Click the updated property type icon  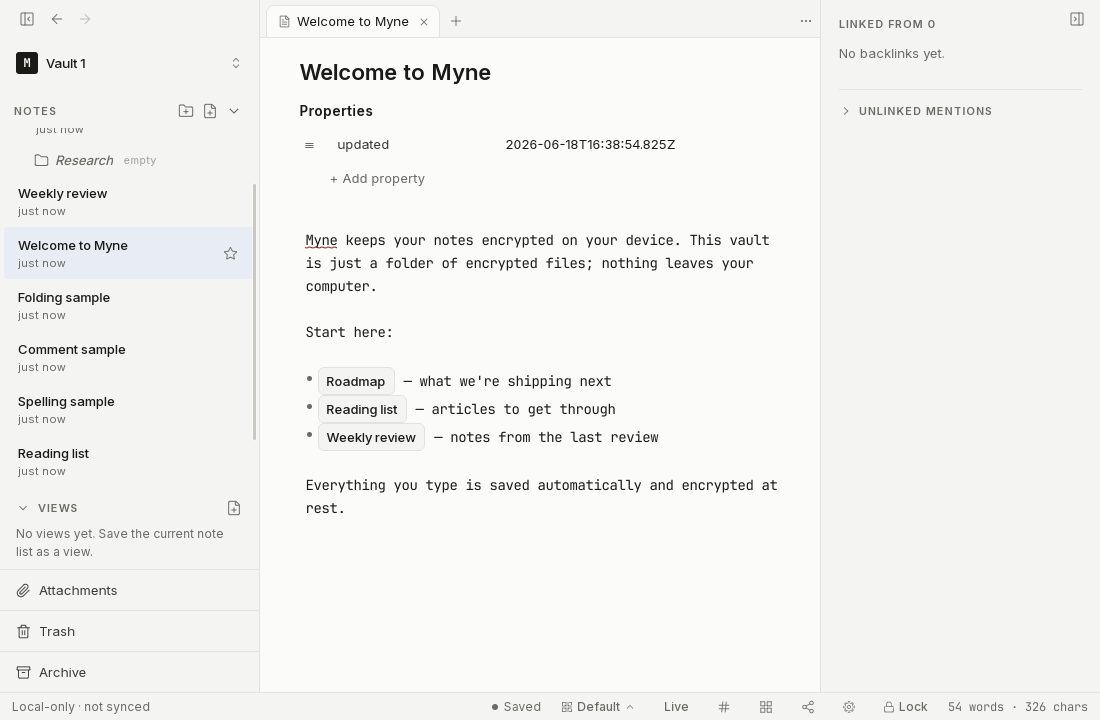tap(309, 145)
